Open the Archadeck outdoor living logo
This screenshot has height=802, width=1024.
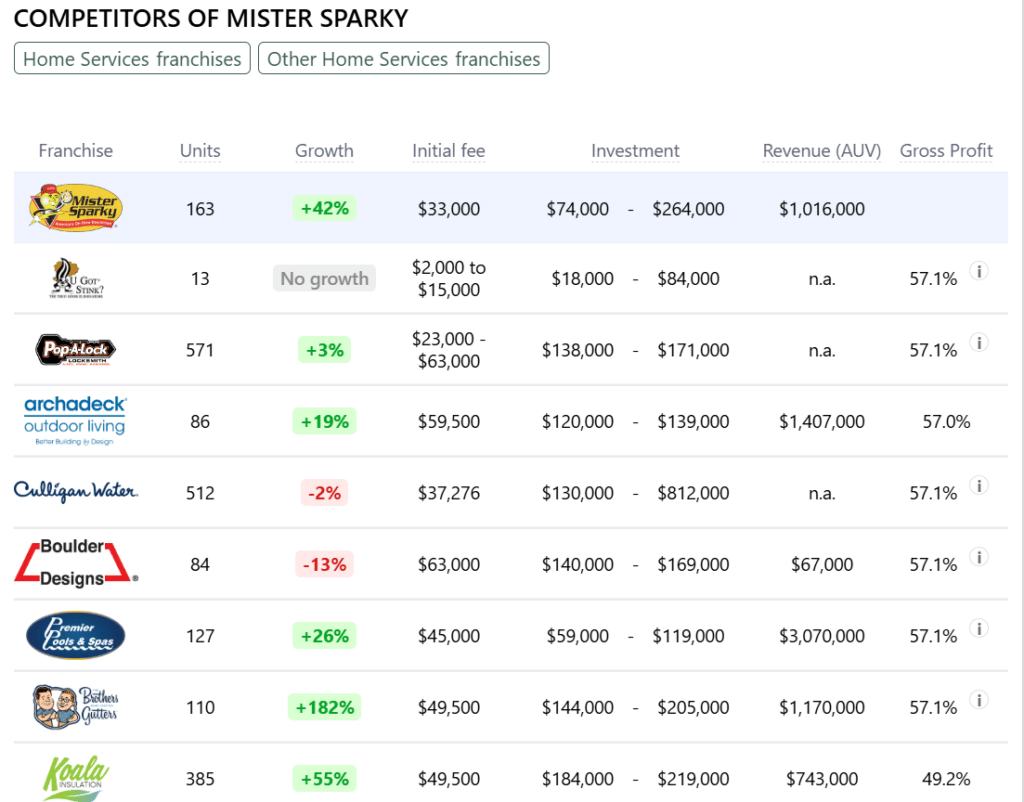(x=75, y=421)
